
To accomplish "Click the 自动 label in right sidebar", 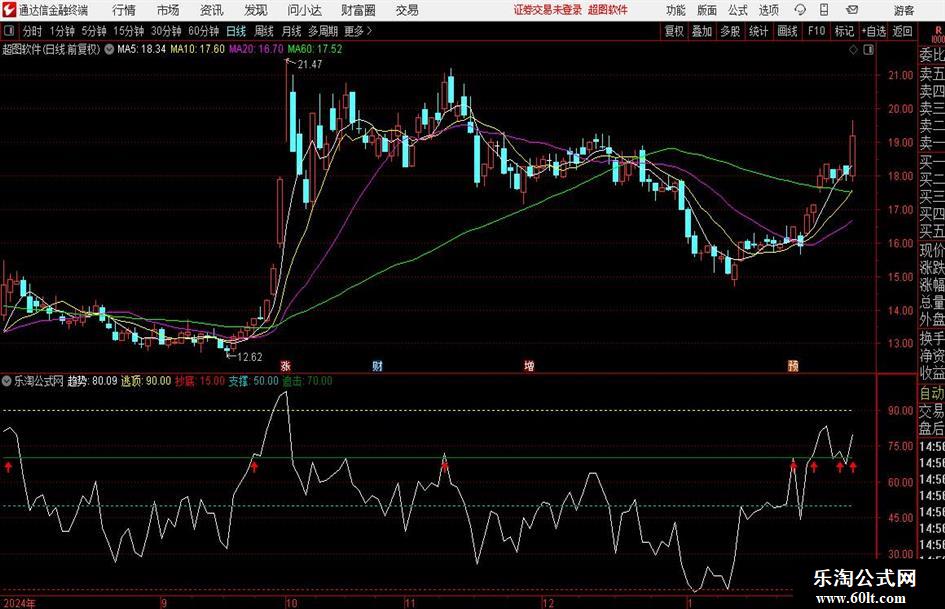I will pos(931,393).
